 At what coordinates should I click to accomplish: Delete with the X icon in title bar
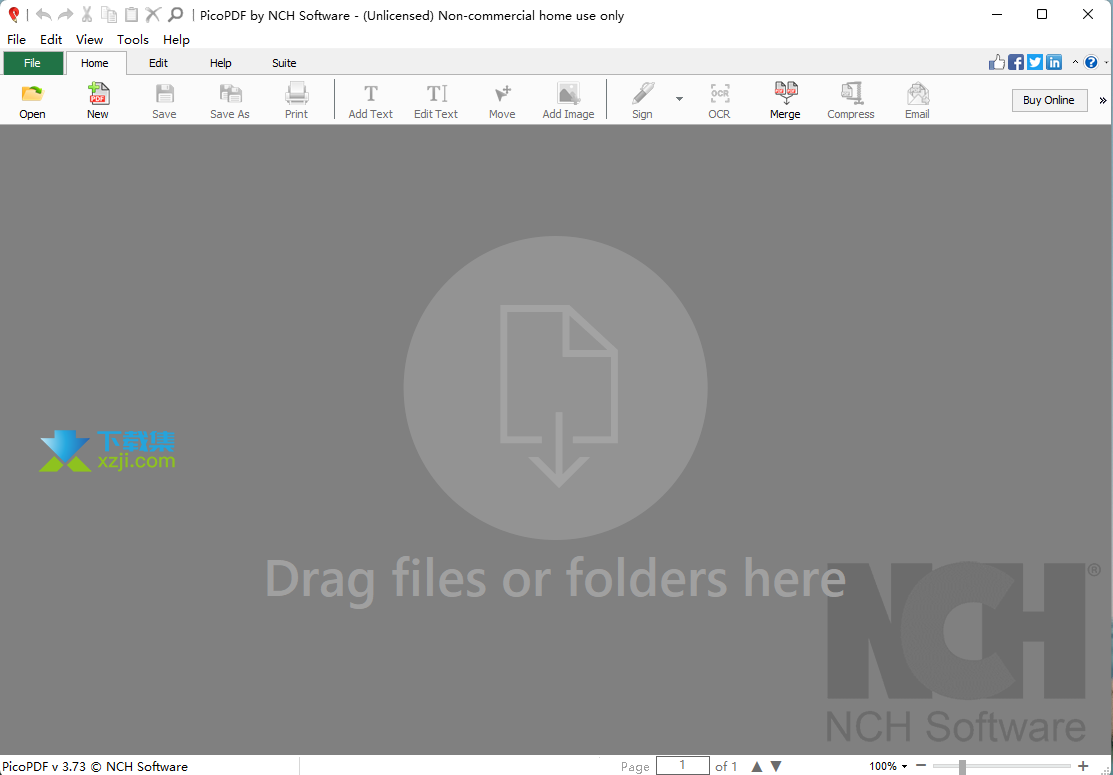153,14
